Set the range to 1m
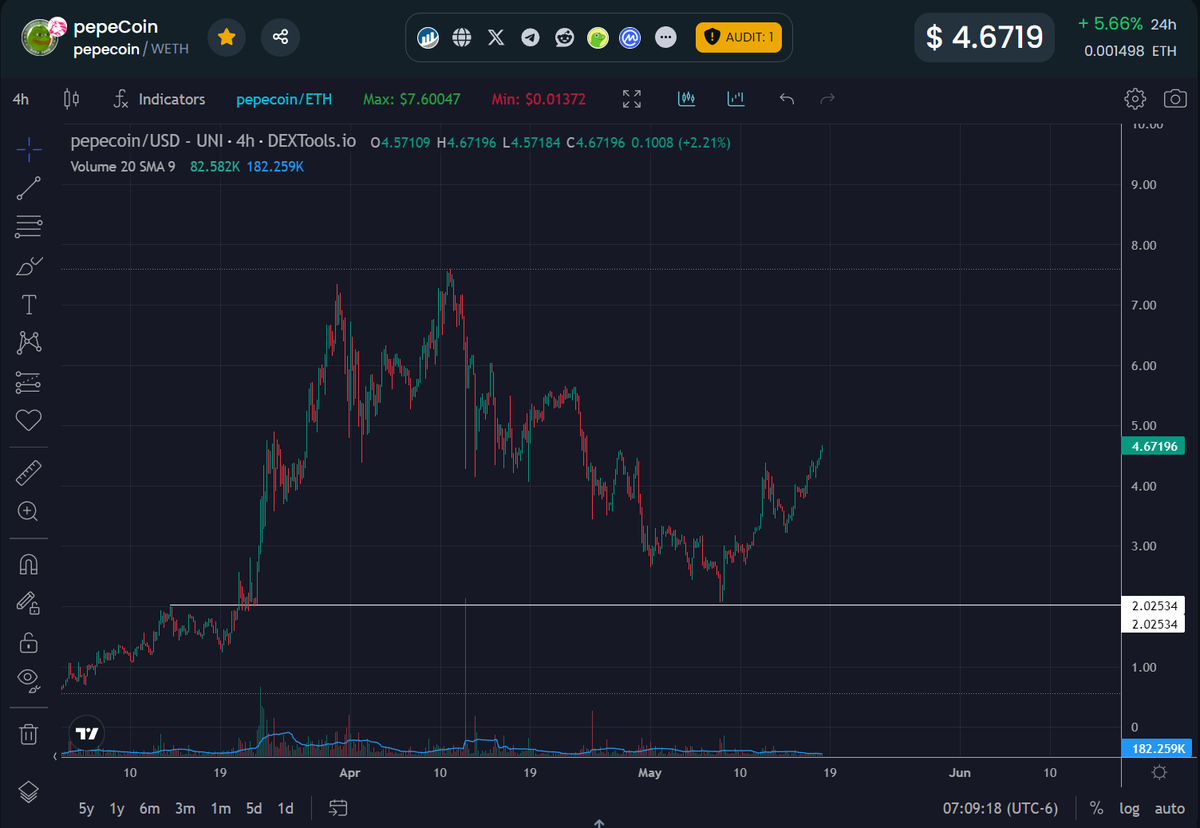This screenshot has height=828, width=1200. 220,808
